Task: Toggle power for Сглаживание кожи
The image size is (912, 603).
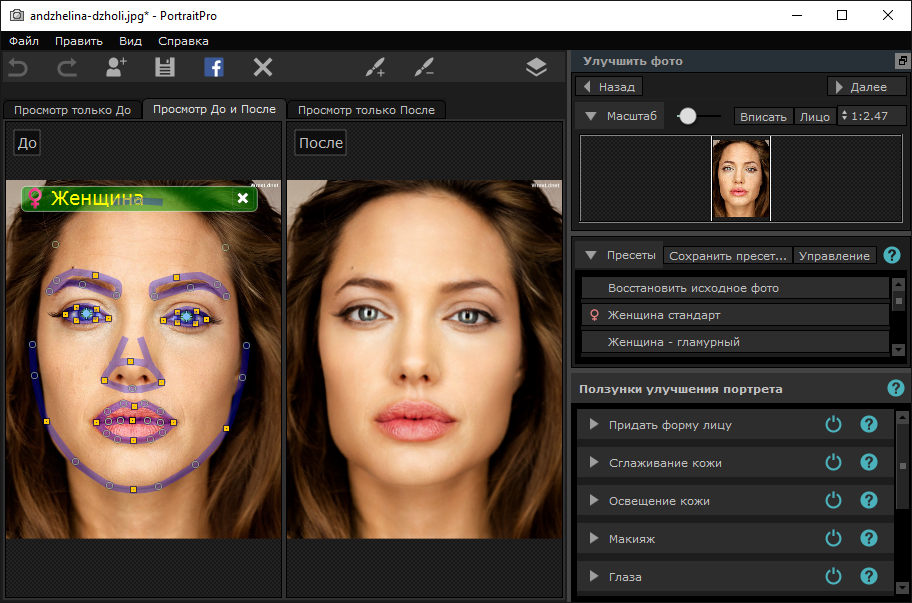Action: [x=833, y=462]
